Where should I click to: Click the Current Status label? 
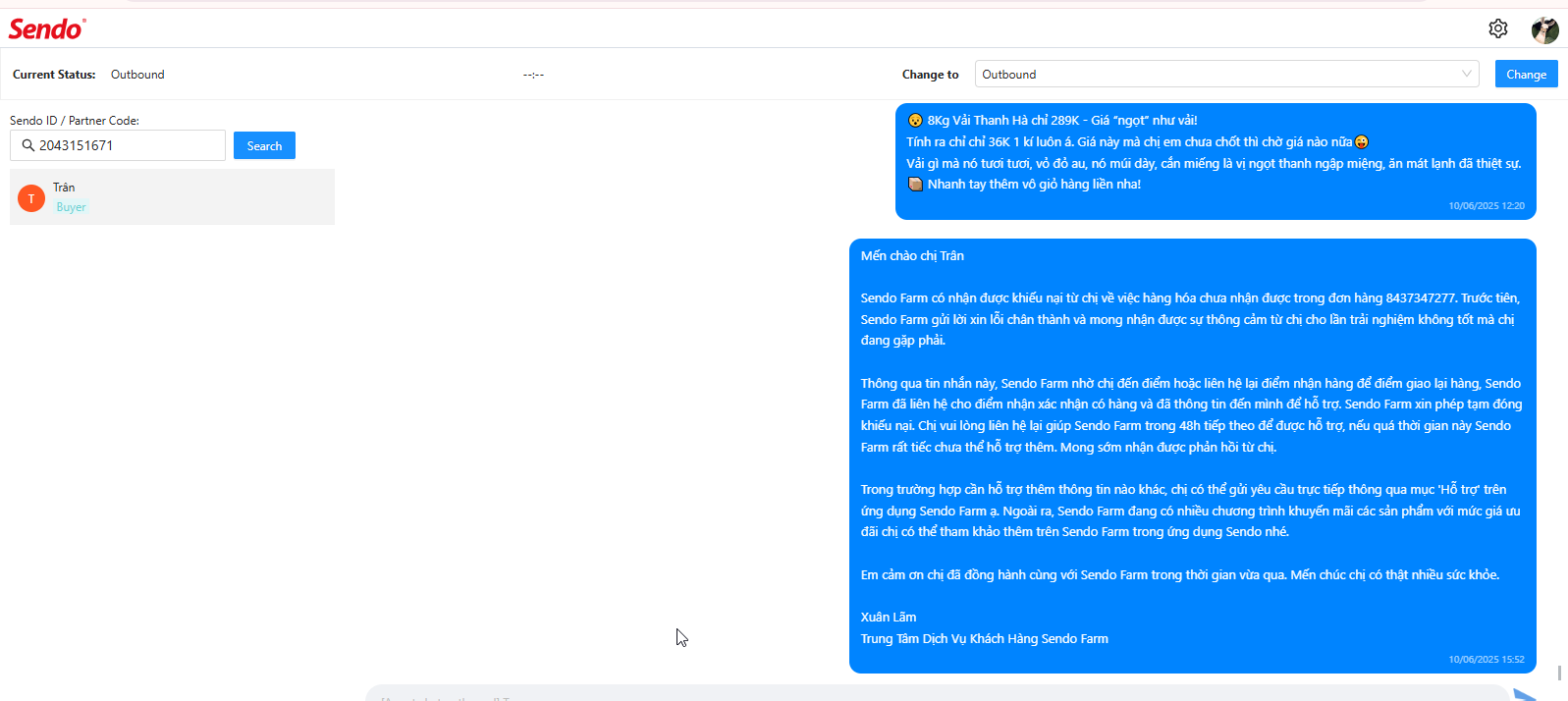[54, 75]
